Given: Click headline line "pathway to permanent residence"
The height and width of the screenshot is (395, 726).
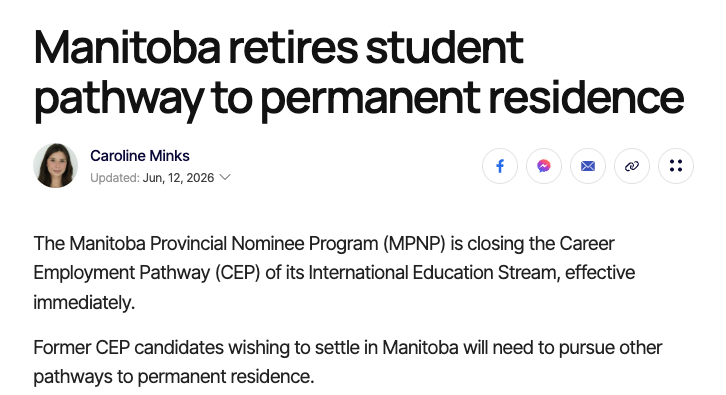Looking at the screenshot, I should tap(358, 98).
